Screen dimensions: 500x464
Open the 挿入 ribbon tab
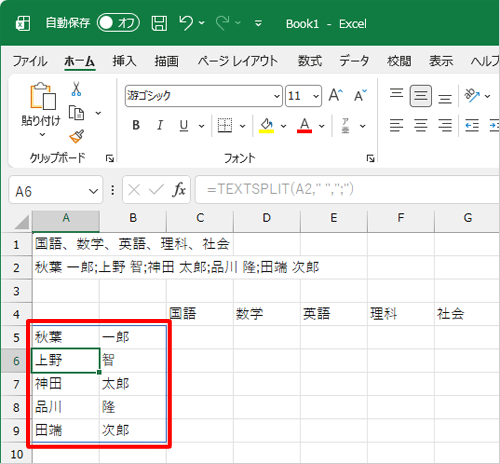[x=124, y=61]
